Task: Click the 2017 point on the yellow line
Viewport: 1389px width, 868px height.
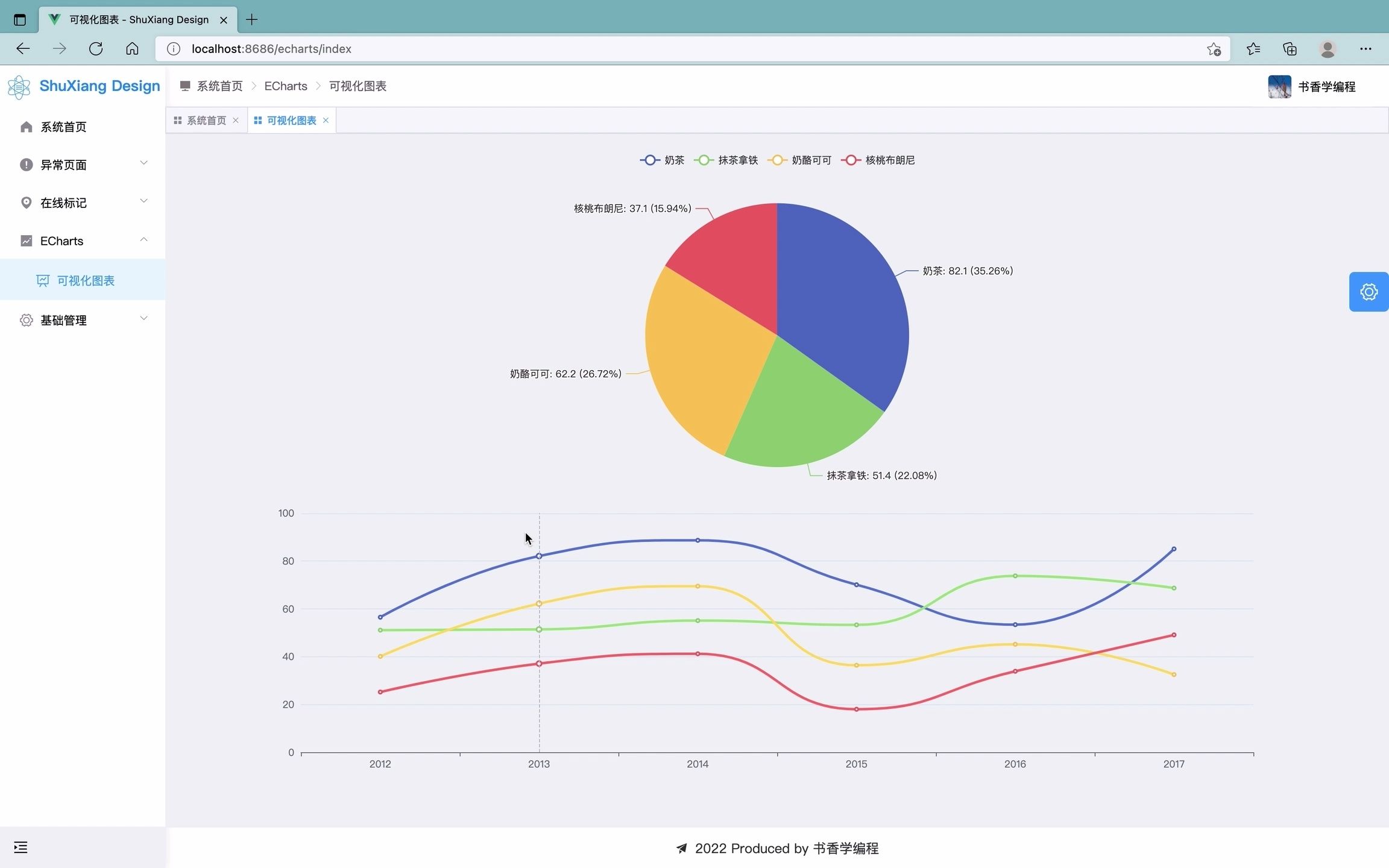Action: (x=1174, y=675)
